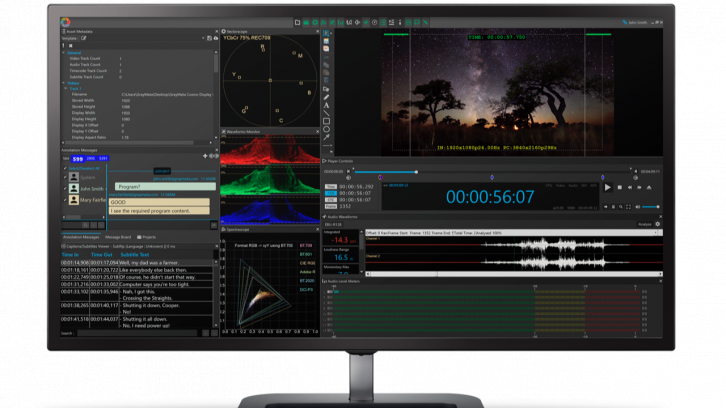Switch to the Message Board tab

click(118, 237)
